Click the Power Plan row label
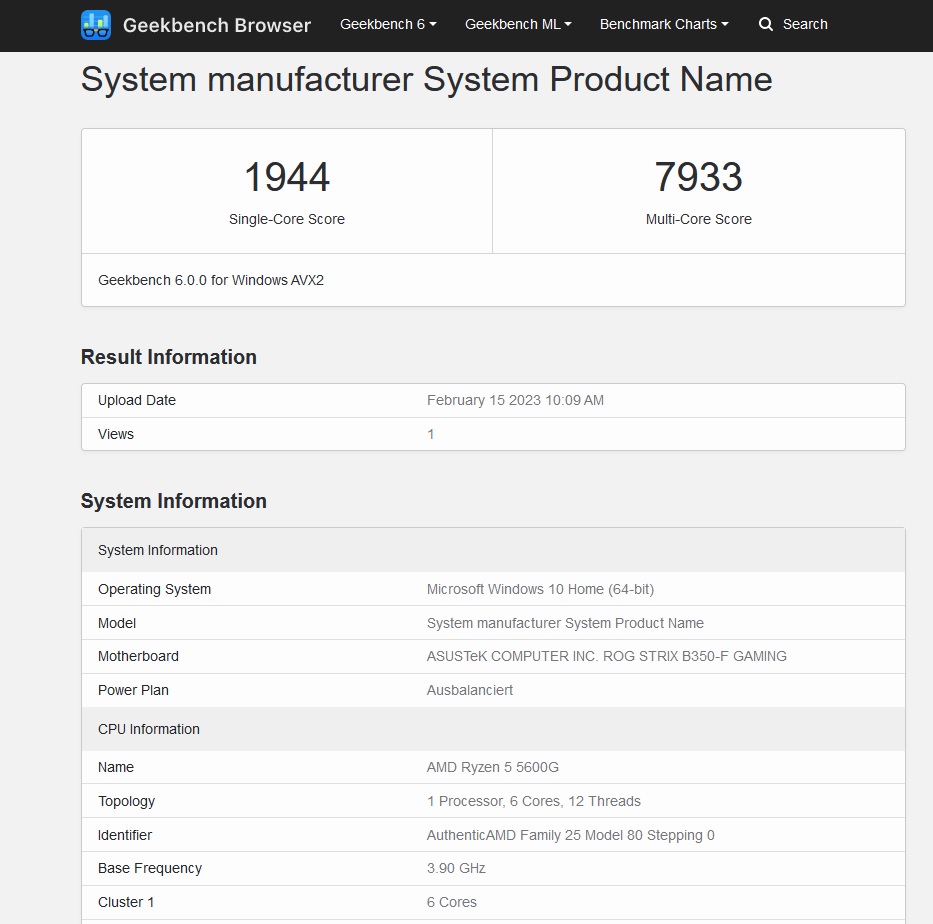The height and width of the screenshot is (924, 933). tap(133, 690)
